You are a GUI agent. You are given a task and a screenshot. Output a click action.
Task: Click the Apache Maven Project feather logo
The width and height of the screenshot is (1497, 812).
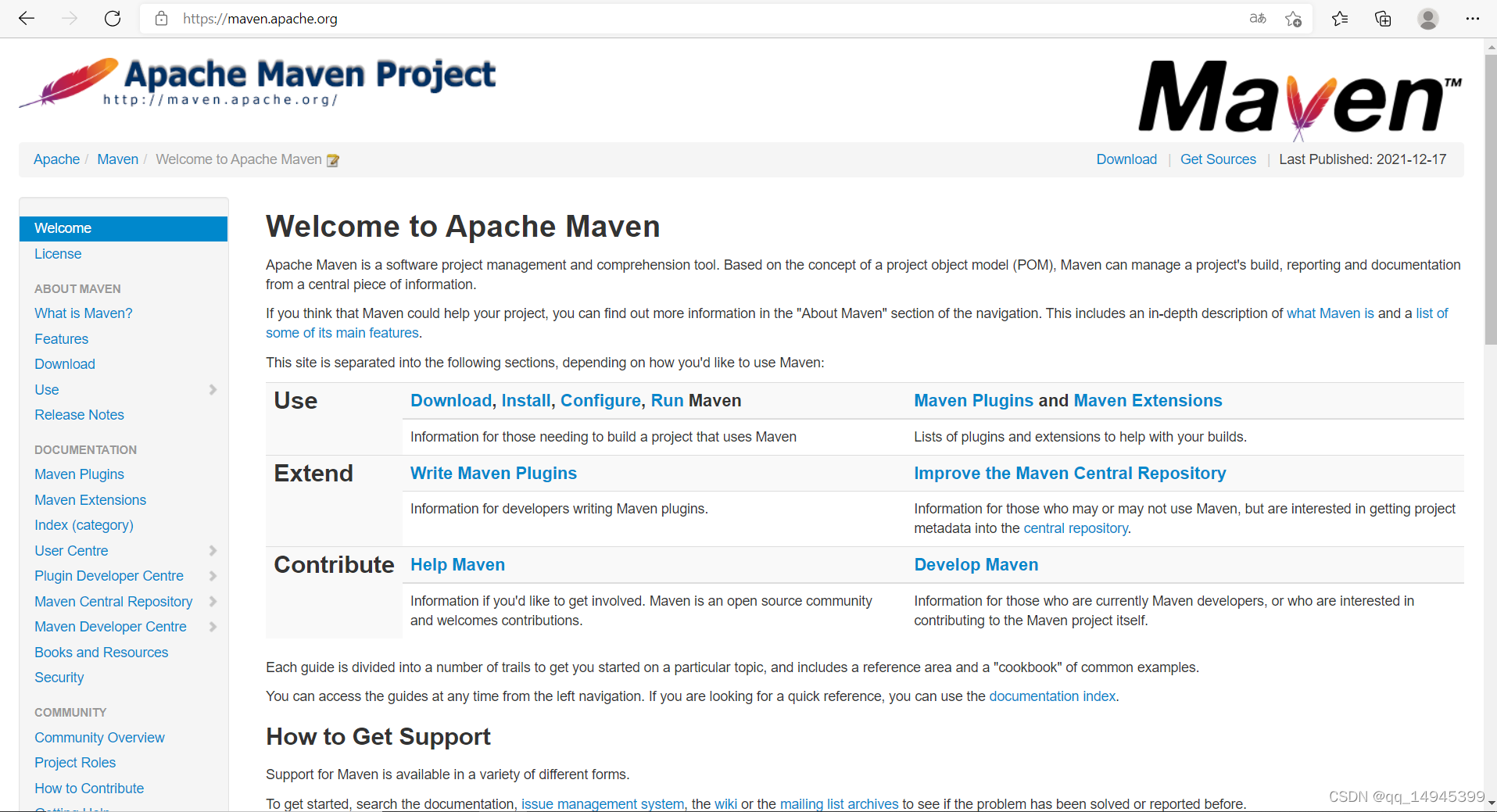(257, 82)
